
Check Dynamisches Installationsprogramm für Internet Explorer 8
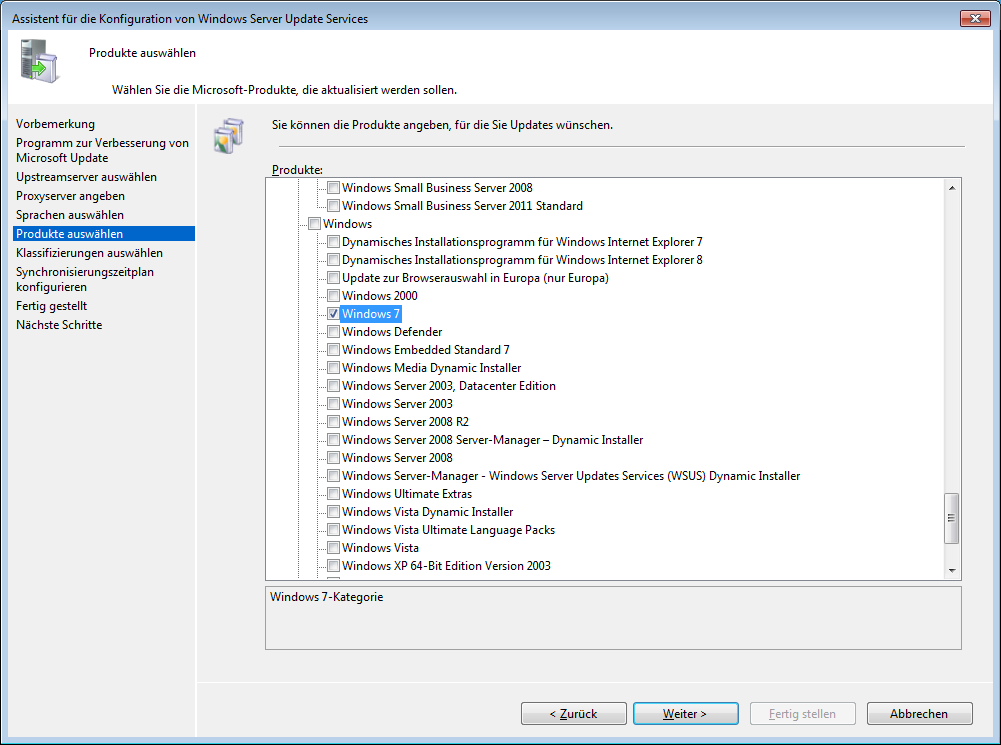(x=333, y=260)
